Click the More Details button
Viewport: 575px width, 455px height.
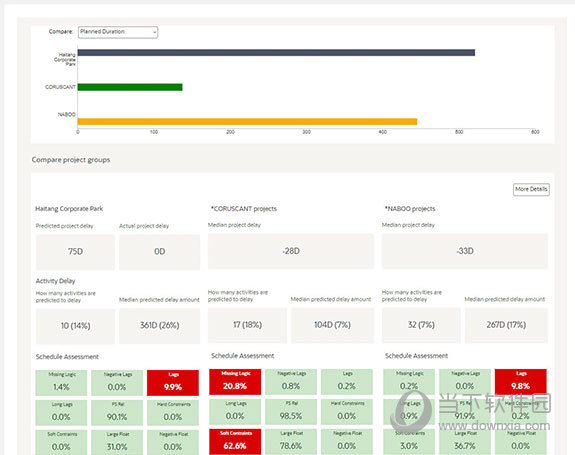tap(531, 189)
